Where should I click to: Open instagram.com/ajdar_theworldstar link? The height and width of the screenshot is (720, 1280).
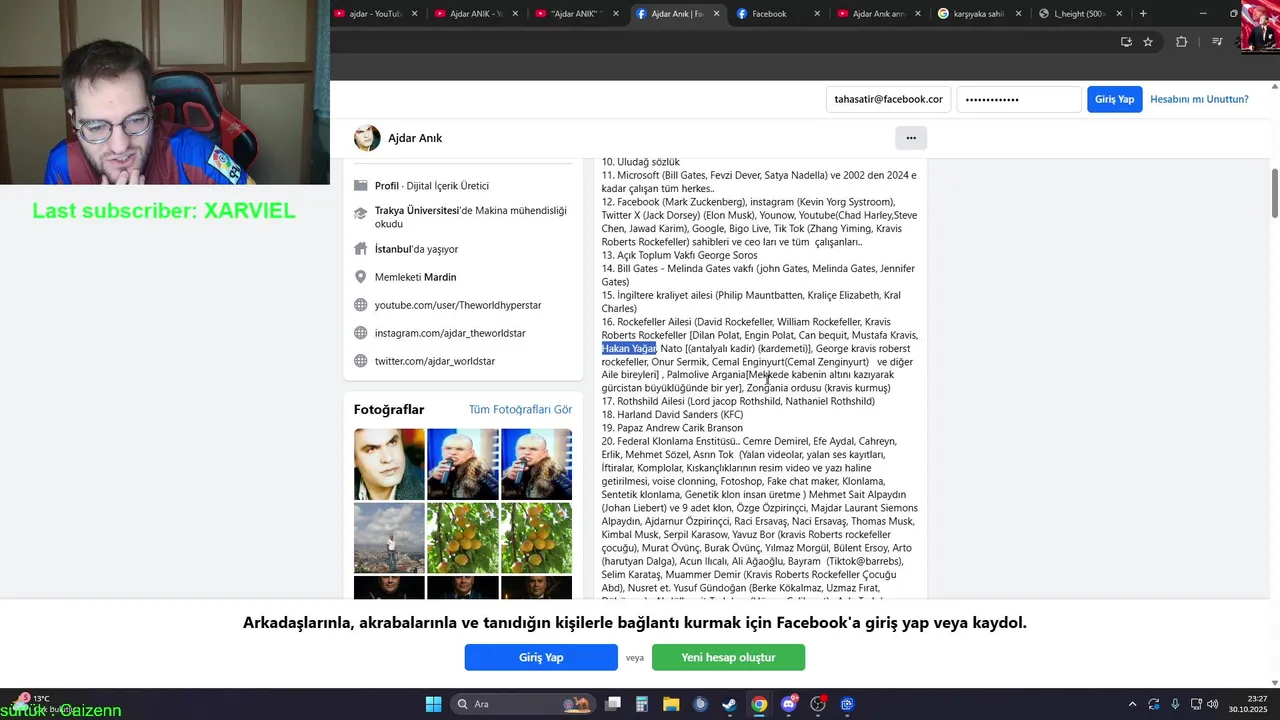450,333
